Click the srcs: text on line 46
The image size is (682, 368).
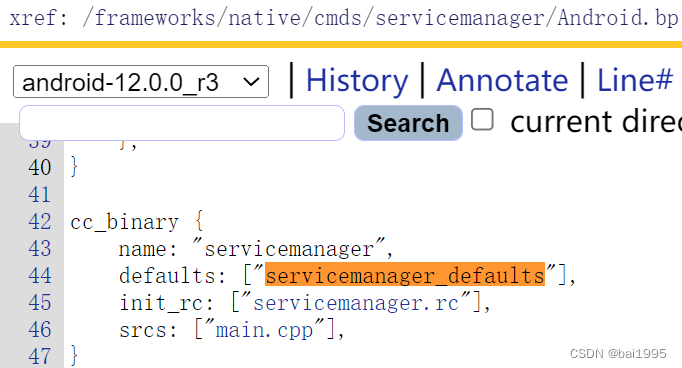click(148, 330)
